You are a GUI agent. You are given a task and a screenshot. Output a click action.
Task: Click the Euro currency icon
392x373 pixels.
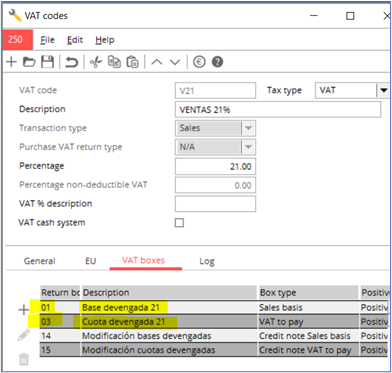[x=199, y=62]
